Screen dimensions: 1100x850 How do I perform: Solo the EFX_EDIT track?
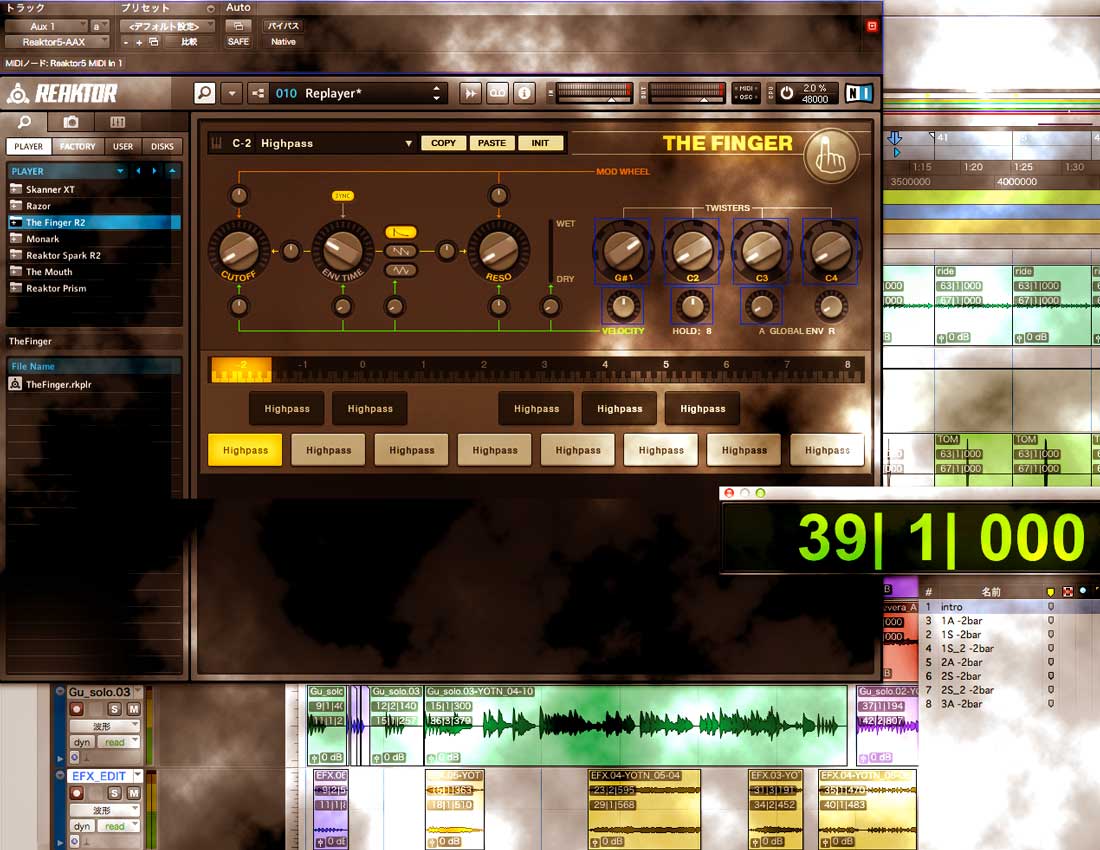pyautogui.click(x=114, y=793)
